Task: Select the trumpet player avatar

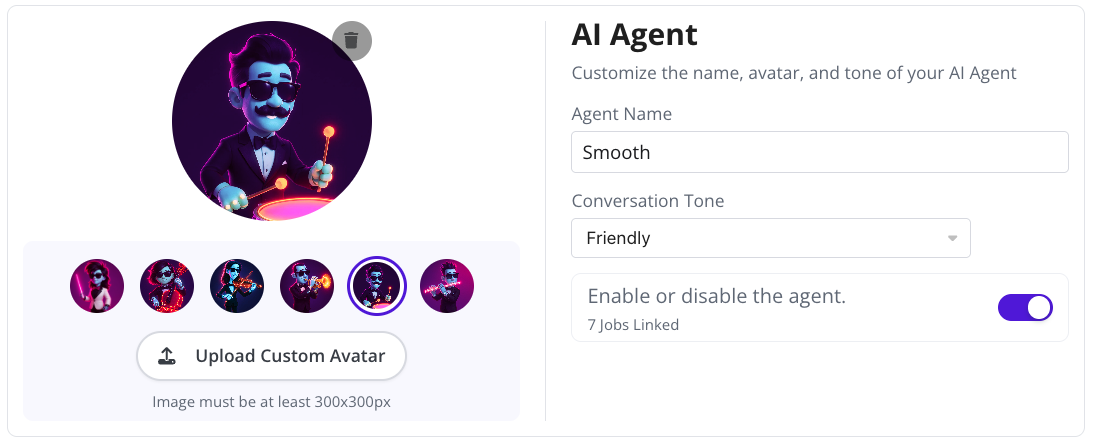Action: tap(306, 286)
